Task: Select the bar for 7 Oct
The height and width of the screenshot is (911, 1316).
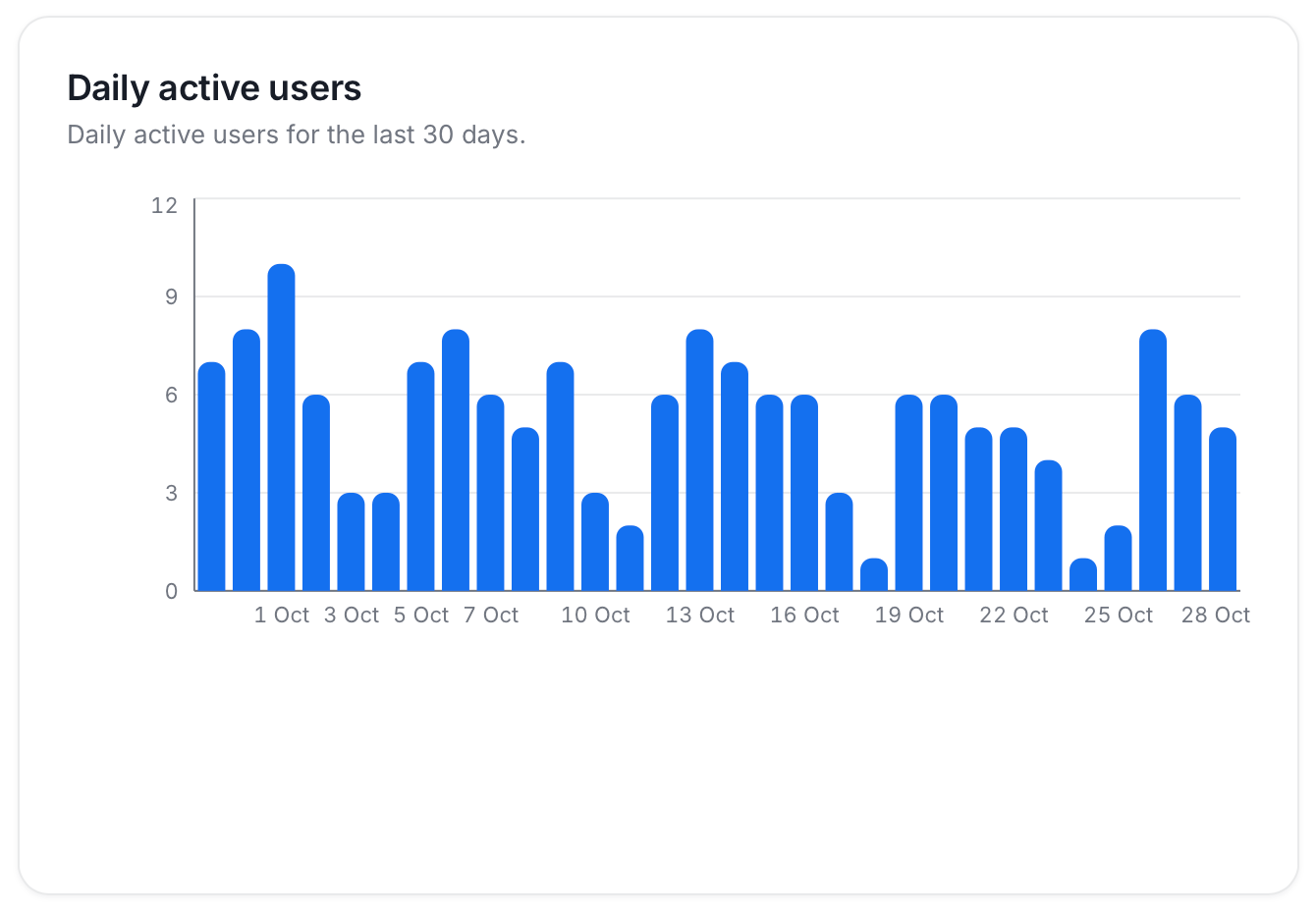Action: (490, 493)
